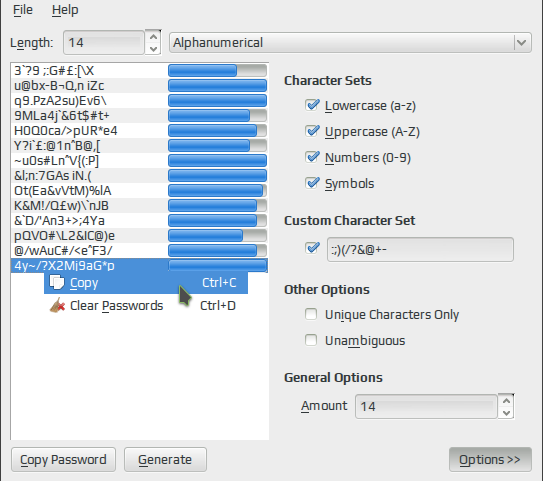The height and width of the screenshot is (481, 543).
Task: Collapse panel with Options >> button
Action: [x=490, y=460]
